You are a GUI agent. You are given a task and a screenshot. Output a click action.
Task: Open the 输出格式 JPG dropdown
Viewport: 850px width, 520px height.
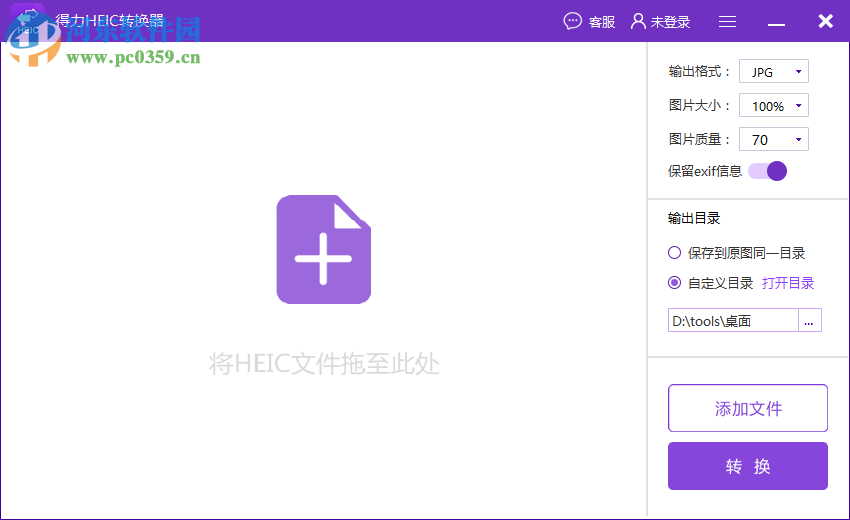point(774,72)
